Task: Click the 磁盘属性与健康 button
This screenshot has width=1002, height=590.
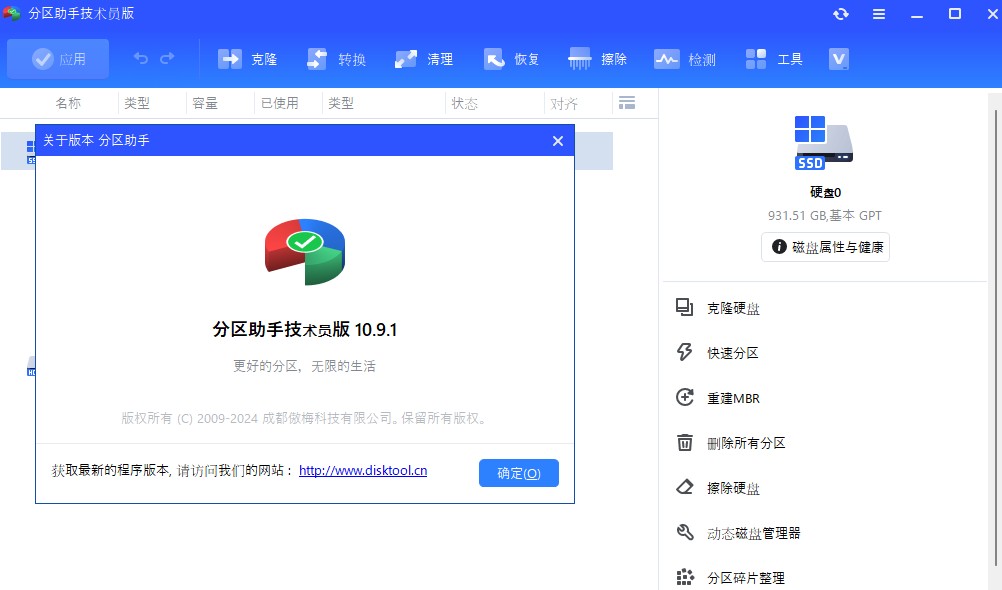Action: pos(825,248)
